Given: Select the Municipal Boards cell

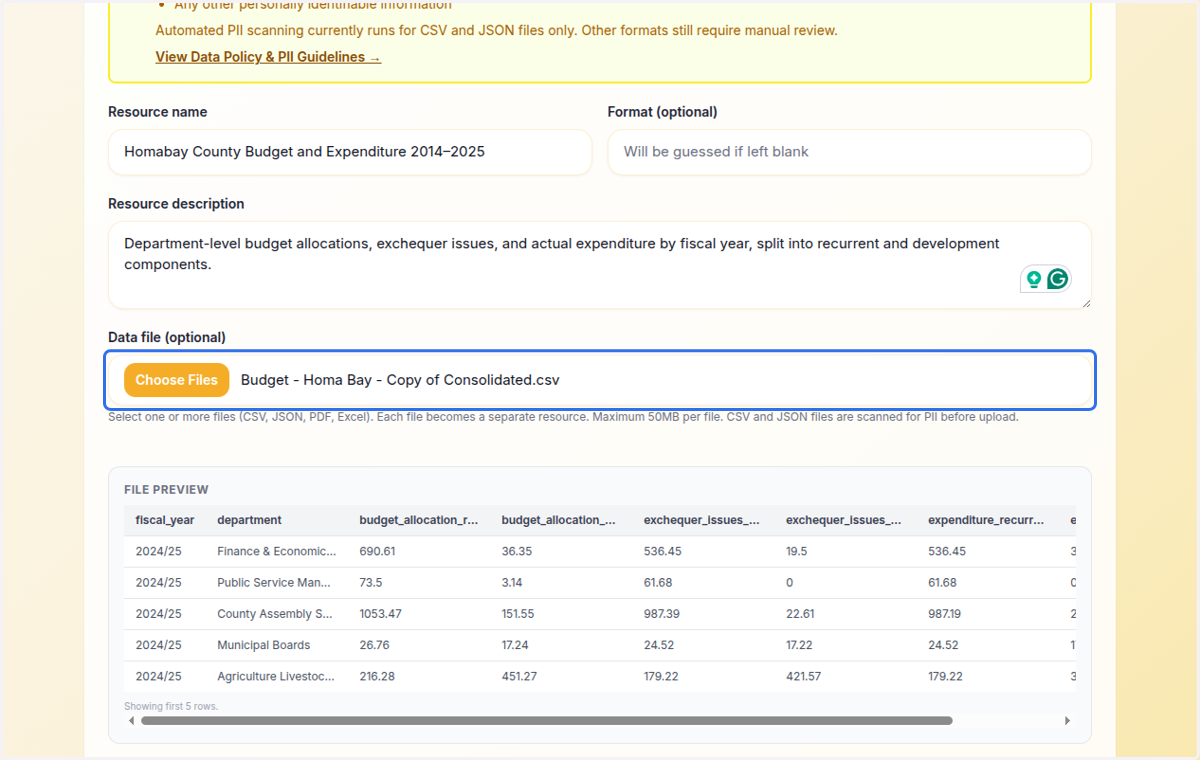Looking at the screenshot, I should (x=263, y=645).
